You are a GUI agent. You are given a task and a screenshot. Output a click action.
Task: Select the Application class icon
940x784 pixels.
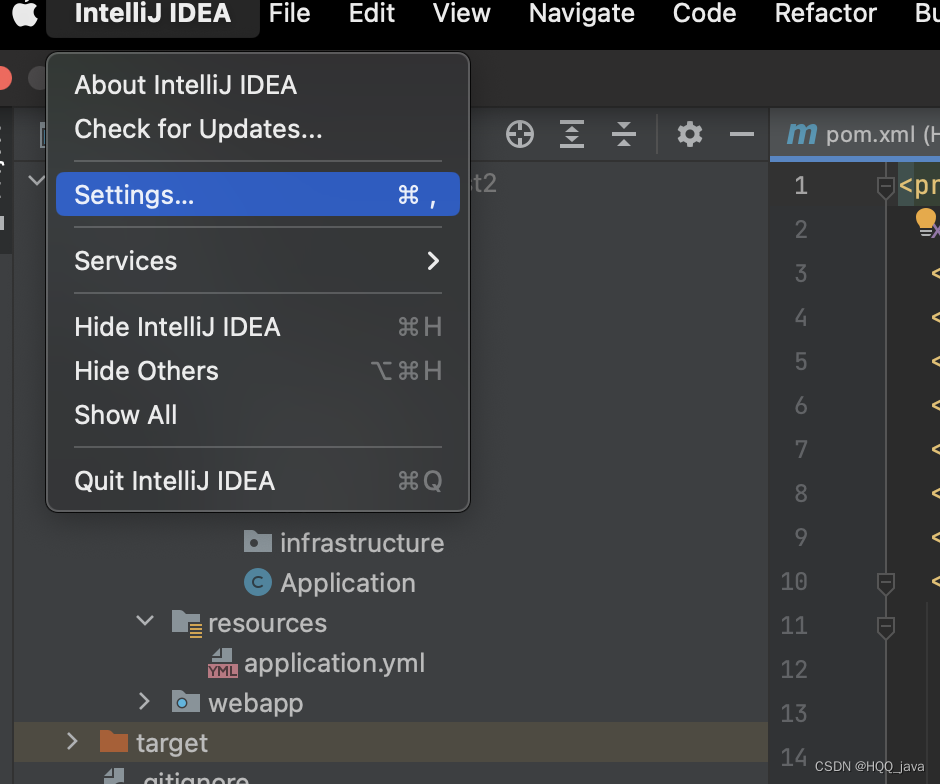(258, 583)
